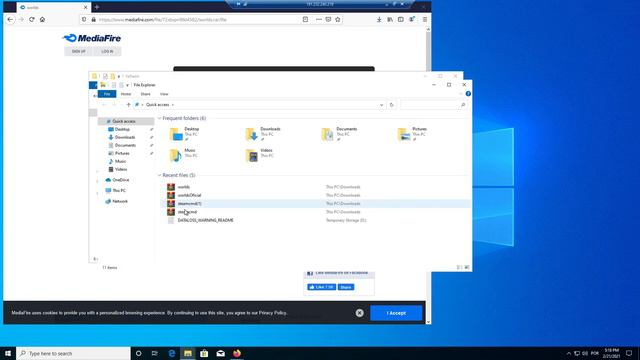The image size is (640, 360).
Task: Refresh the File Explorer location
Action: tap(391, 105)
